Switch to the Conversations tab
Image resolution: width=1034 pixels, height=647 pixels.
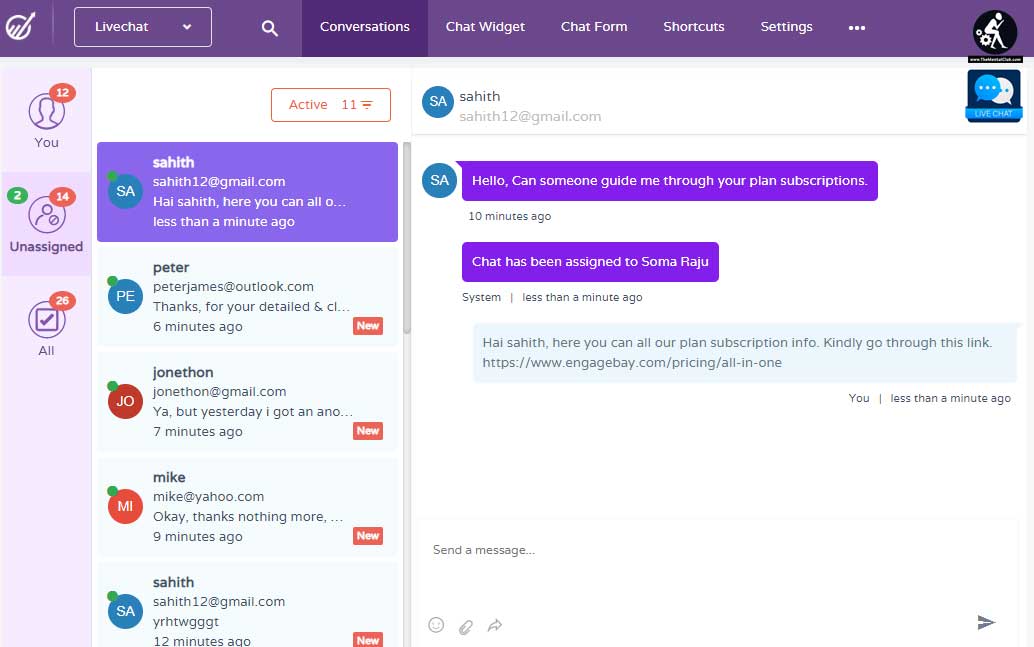click(365, 27)
